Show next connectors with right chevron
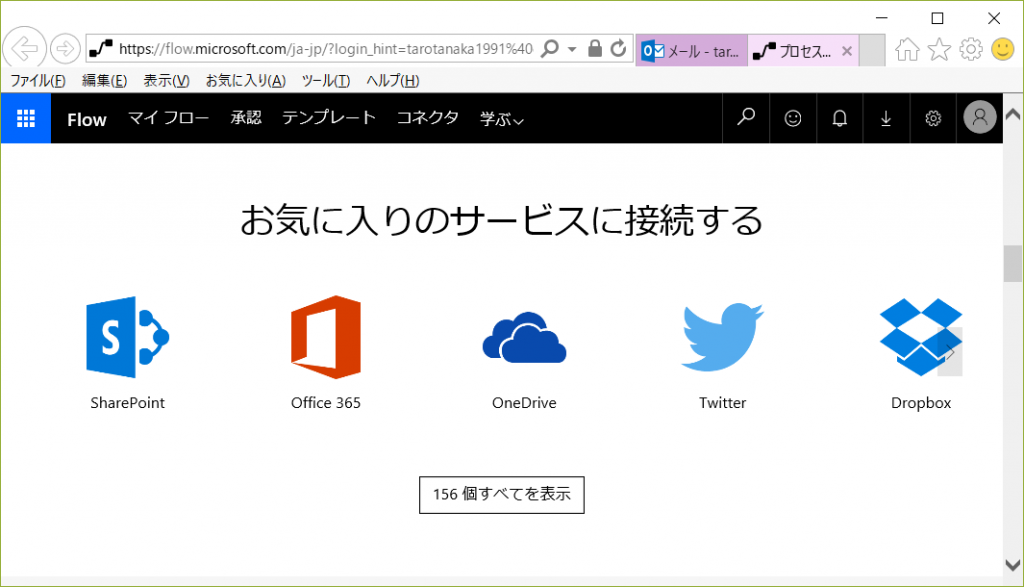 (950, 352)
